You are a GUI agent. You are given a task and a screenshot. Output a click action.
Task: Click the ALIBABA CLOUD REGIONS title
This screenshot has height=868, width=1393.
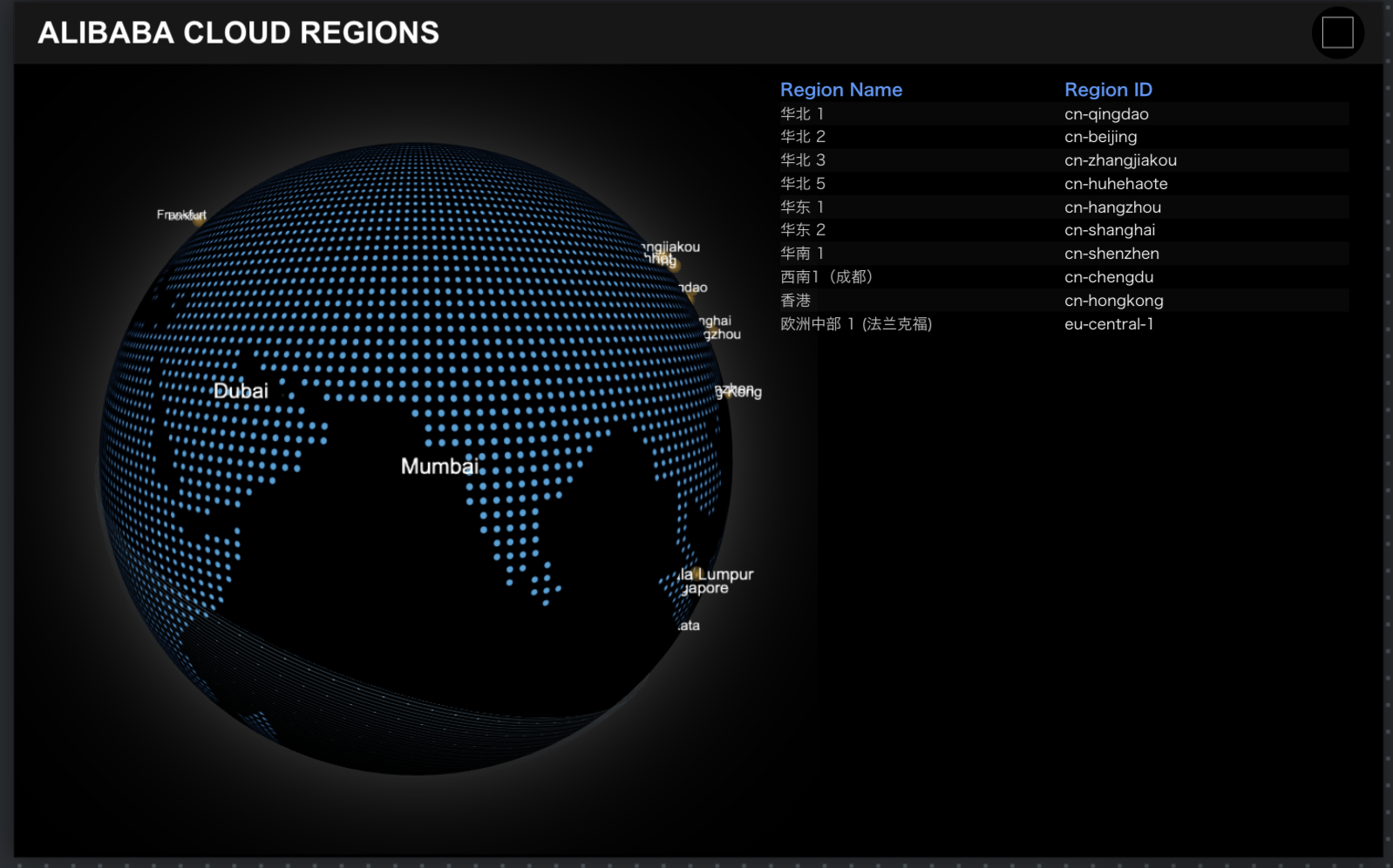[x=238, y=33]
